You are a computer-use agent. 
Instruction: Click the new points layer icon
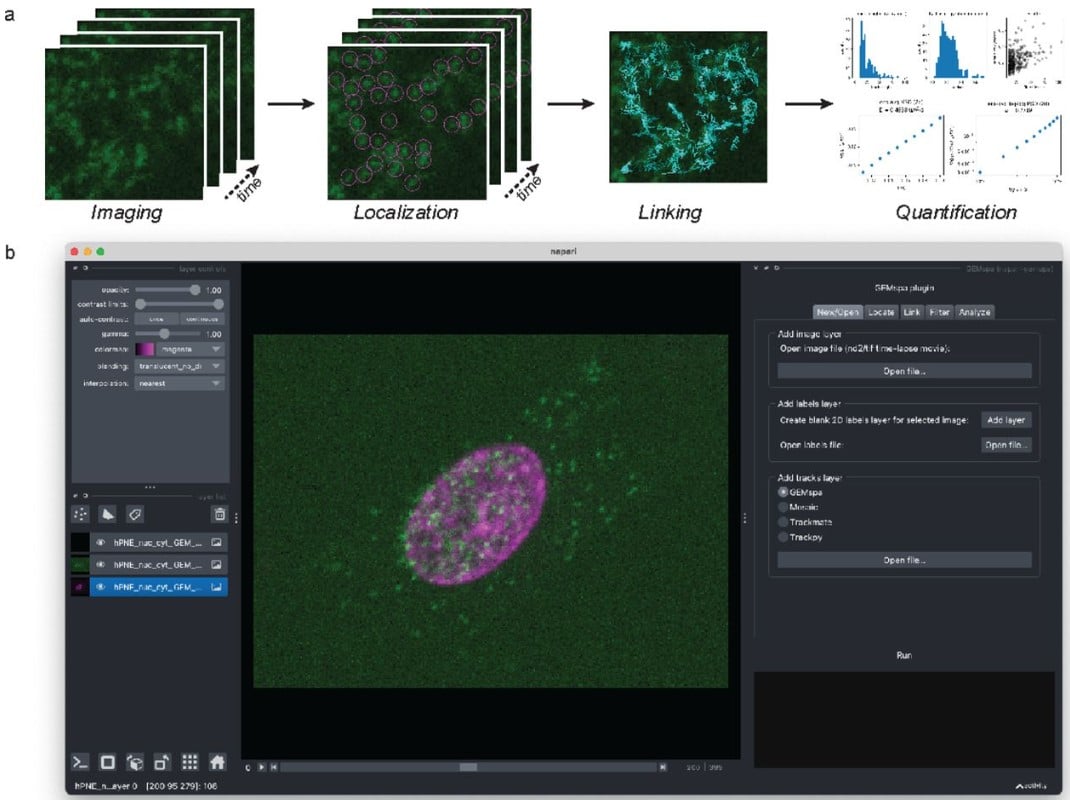81,513
